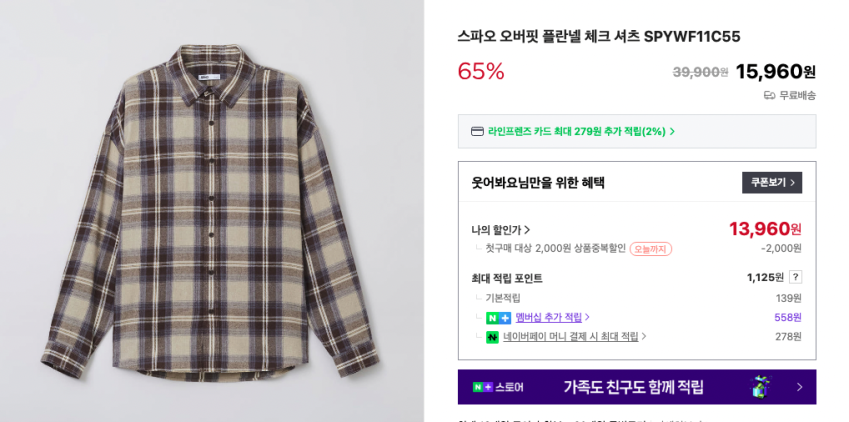This screenshot has width=849, height=422.
Task: Click the free shipping truck icon
Action: [x=769, y=95]
